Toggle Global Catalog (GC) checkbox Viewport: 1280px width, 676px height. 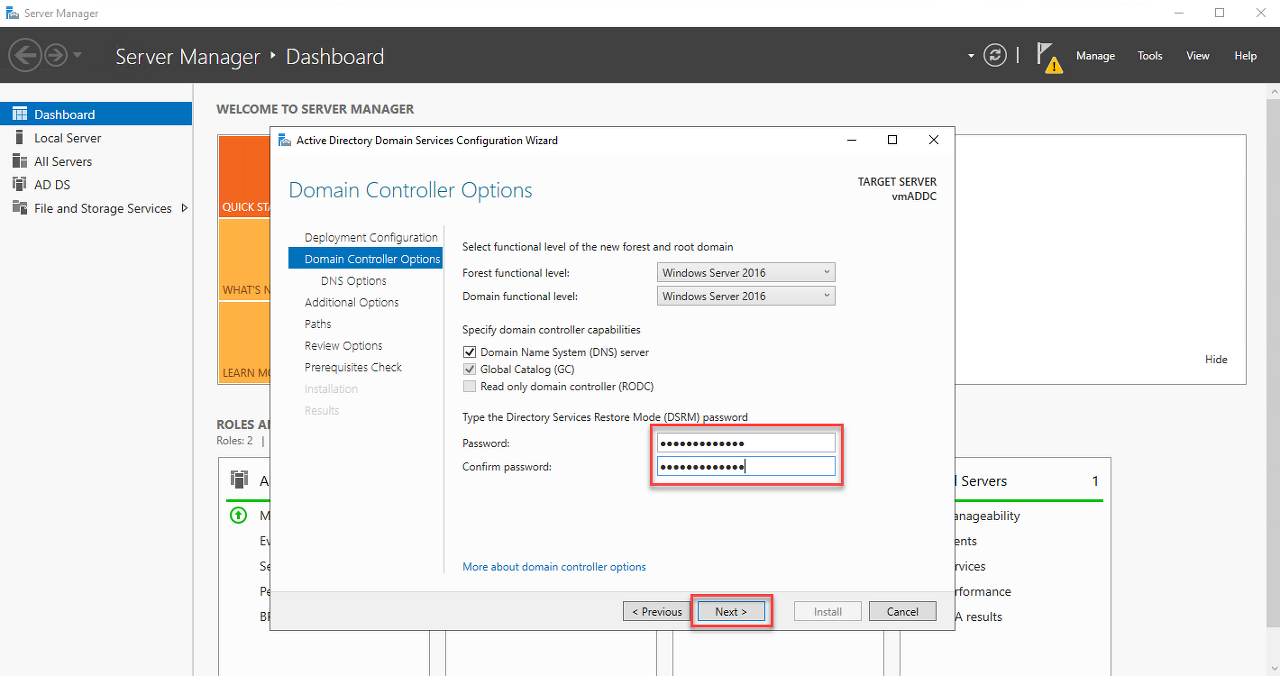click(x=469, y=369)
